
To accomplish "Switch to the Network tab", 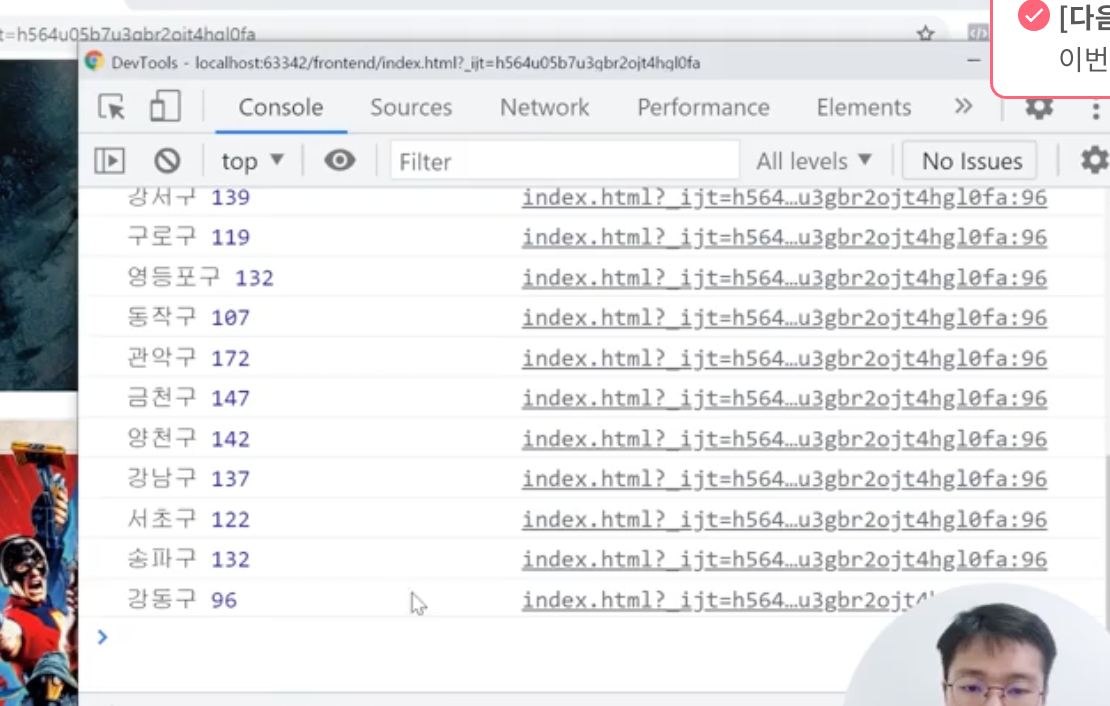I will tap(544, 107).
